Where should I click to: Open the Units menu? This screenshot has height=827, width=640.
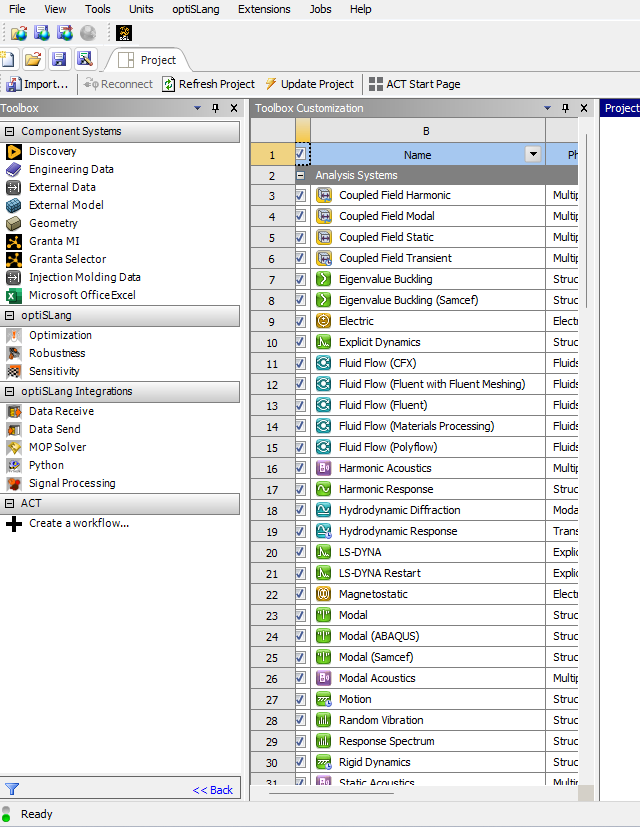click(x=141, y=9)
